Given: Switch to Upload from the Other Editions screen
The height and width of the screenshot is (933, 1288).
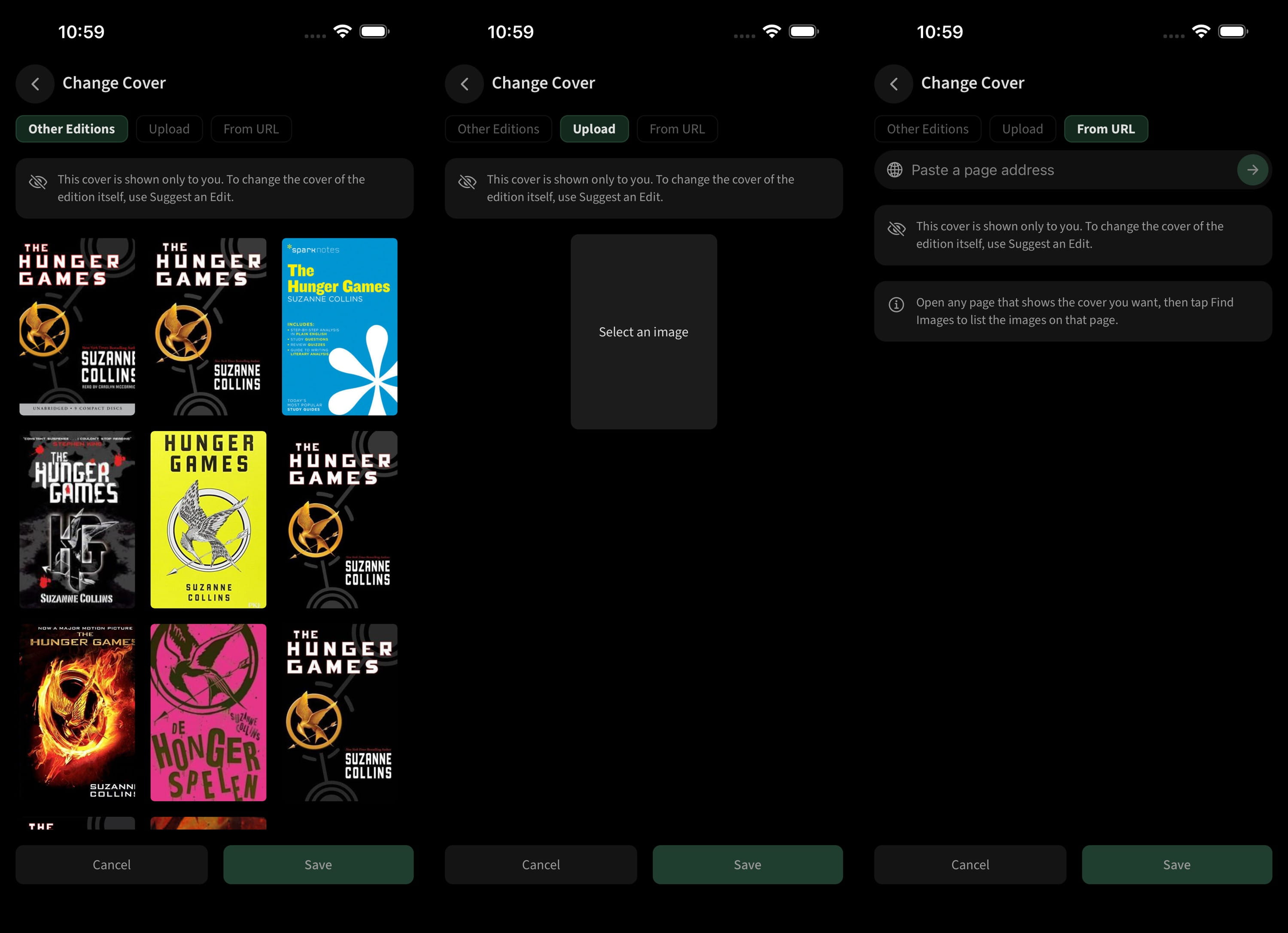Looking at the screenshot, I should tap(169, 129).
